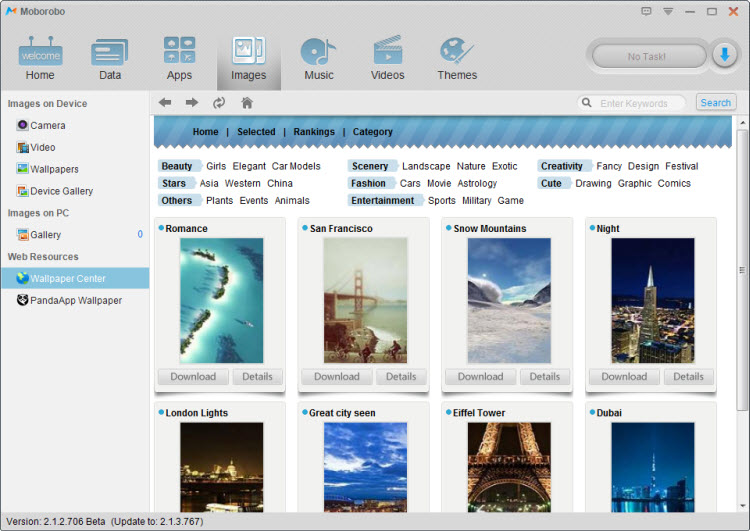The width and height of the screenshot is (750, 531).
Task: Open the Videos section icon
Action: click(x=387, y=57)
